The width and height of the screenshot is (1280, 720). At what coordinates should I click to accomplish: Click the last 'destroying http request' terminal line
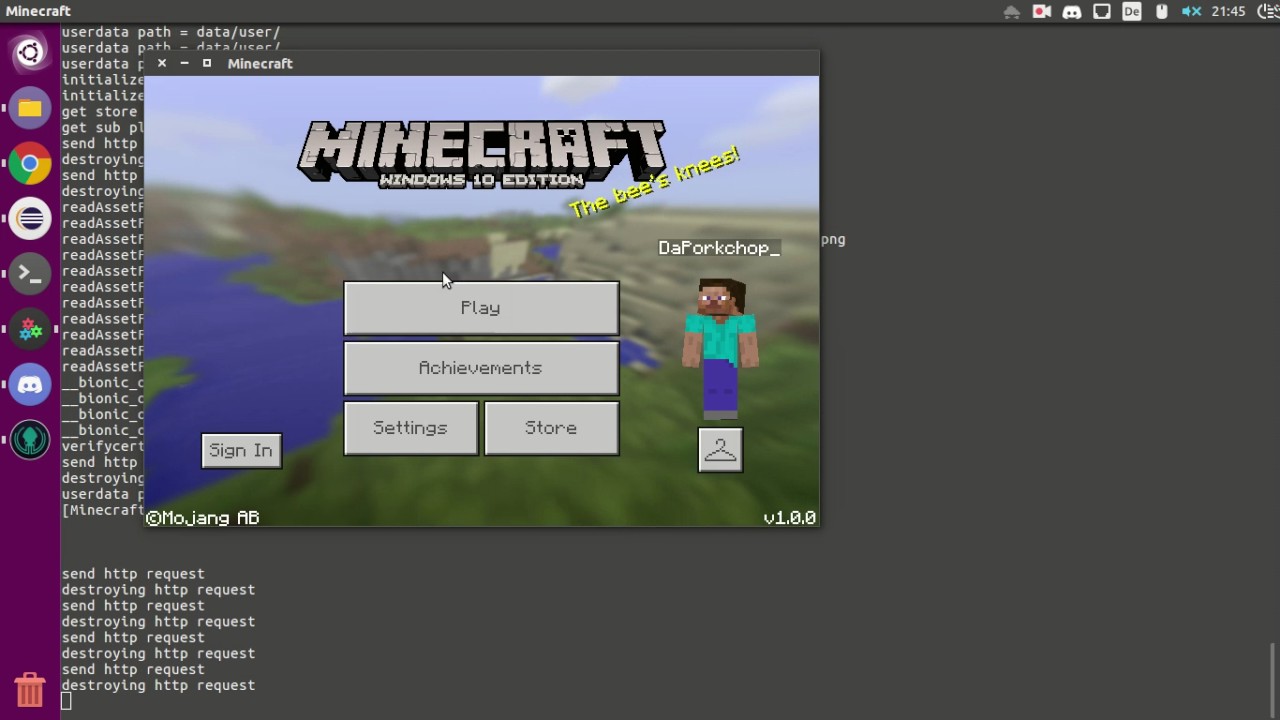pyautogui.click(x=158, y=685)
